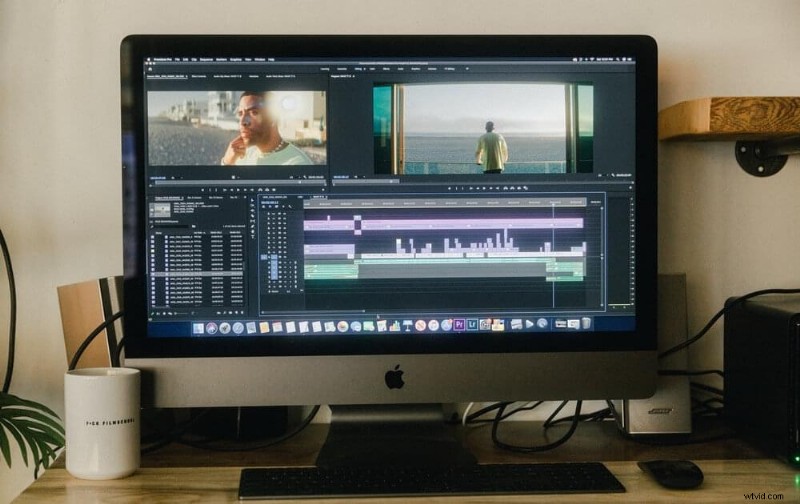Click the clip thumbnail preview in Project panel
The image size is (800, 504).
coord(160,210)
